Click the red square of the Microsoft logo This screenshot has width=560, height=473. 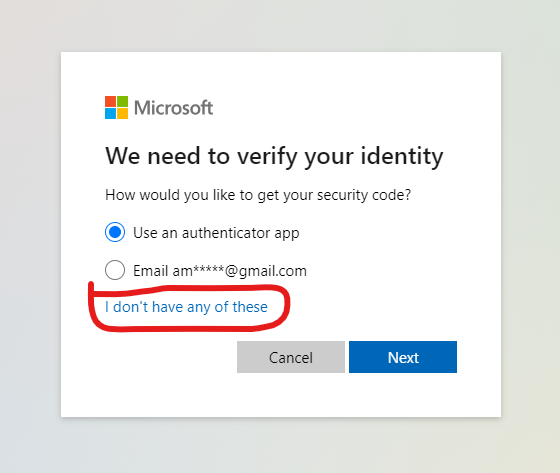110,101
